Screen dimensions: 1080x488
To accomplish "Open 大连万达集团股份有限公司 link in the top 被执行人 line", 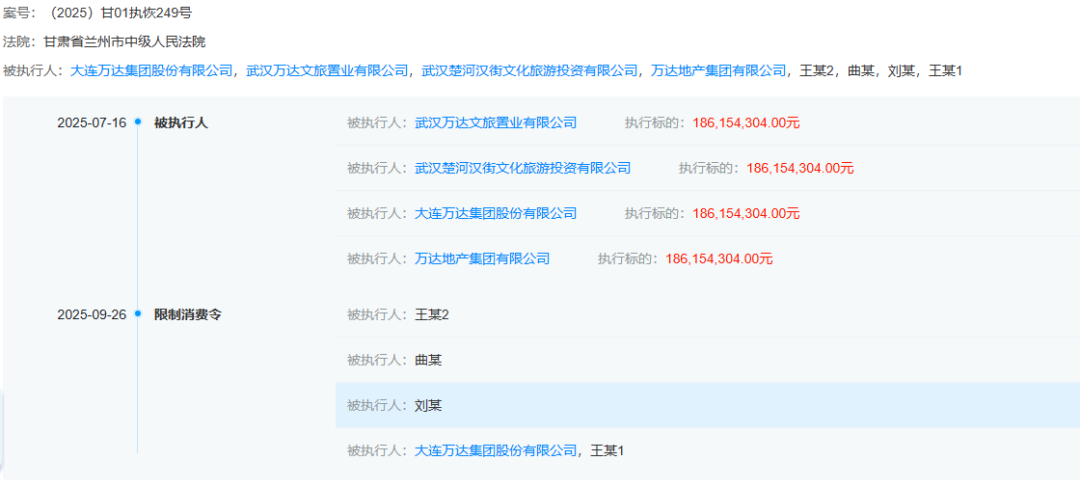I will [152, 70].
